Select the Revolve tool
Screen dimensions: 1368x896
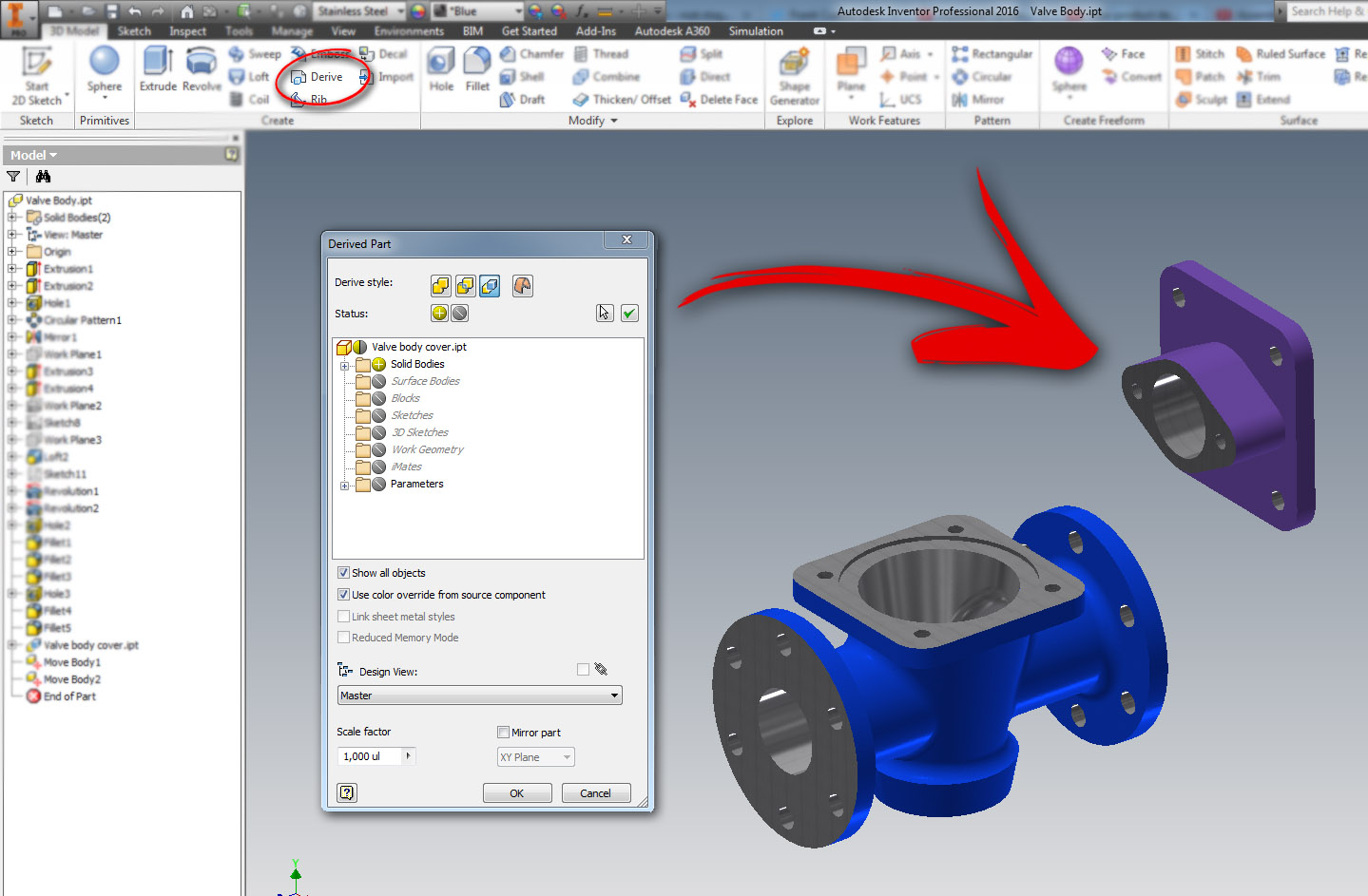[x=202, y=67]
